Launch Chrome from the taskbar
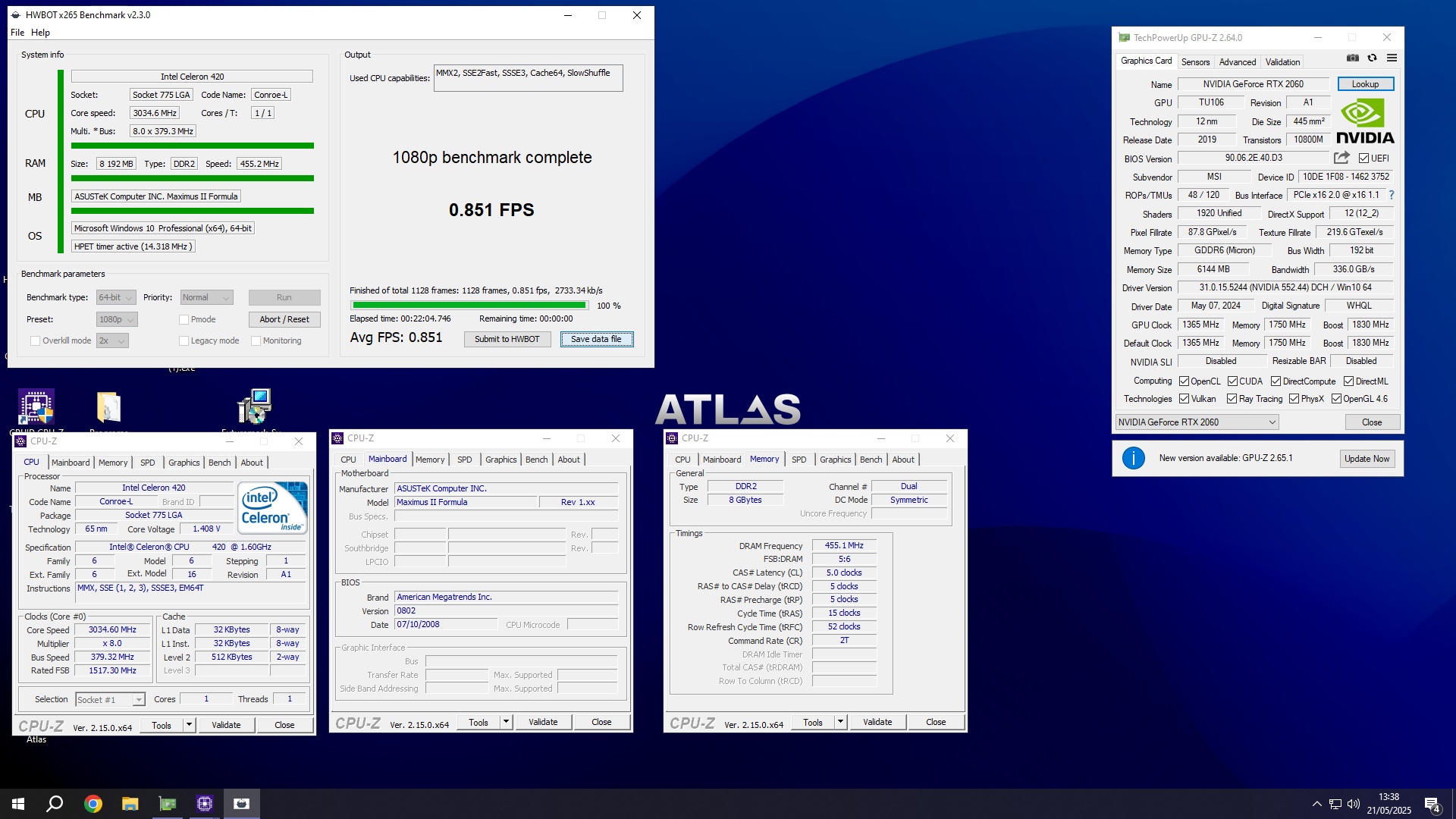This screenshot has width=1456, height=819. (x=93, y=804)
